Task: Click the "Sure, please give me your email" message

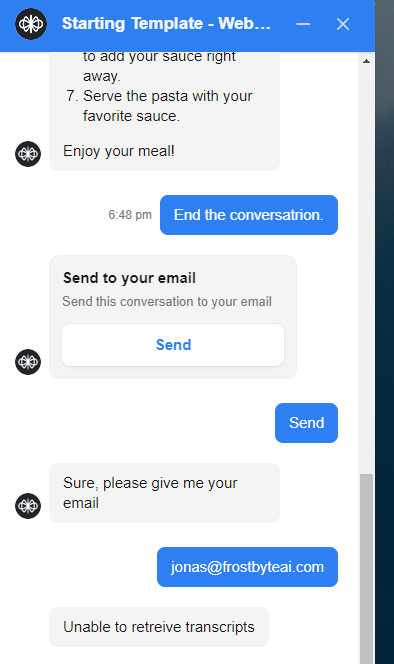Action: 164,493
